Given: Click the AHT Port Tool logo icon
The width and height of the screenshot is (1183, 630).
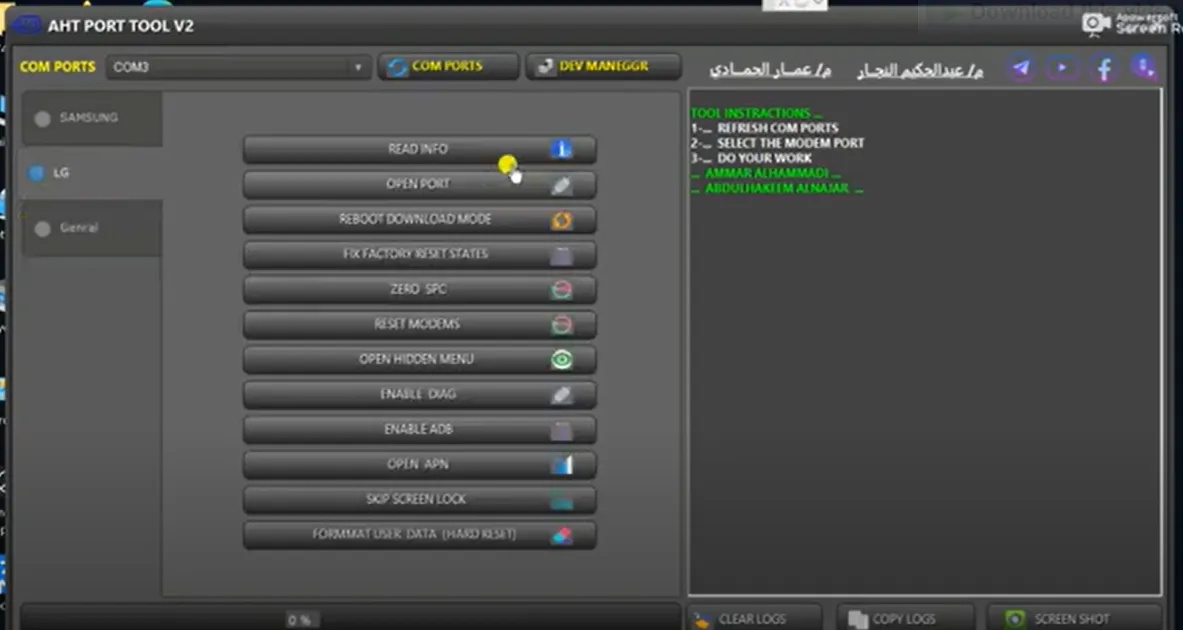Looking at the screenshot, I should tap(26, 25).
